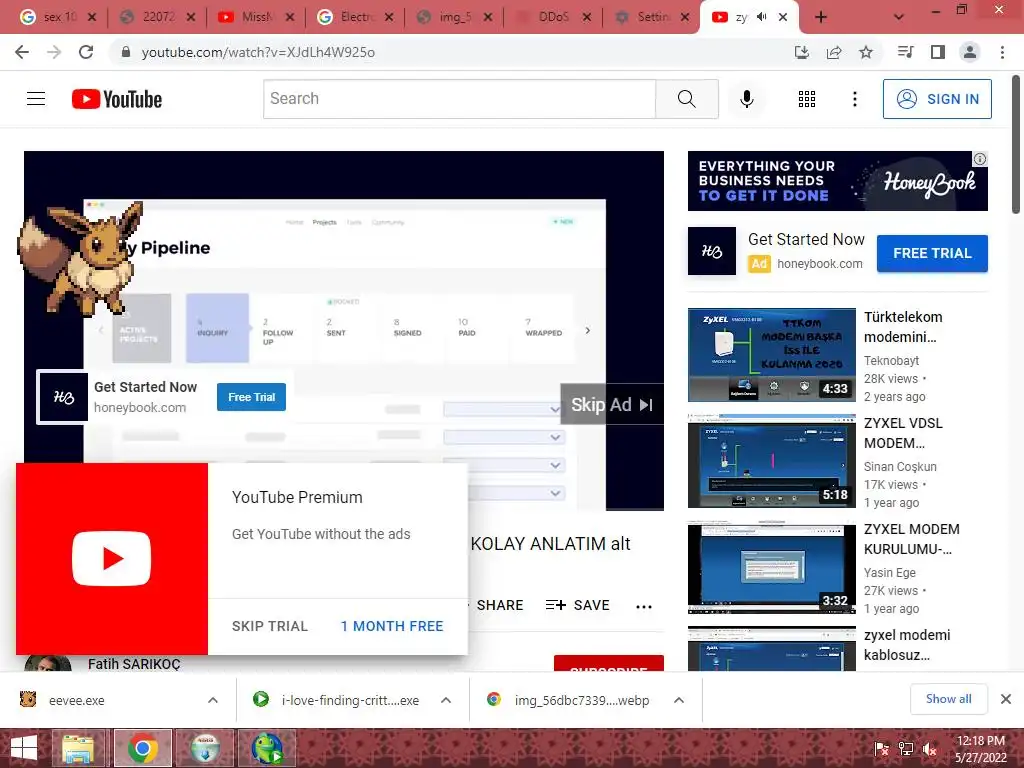Open ZYXEL MODEM KURULUMU video thumbnail

point(771,567)
